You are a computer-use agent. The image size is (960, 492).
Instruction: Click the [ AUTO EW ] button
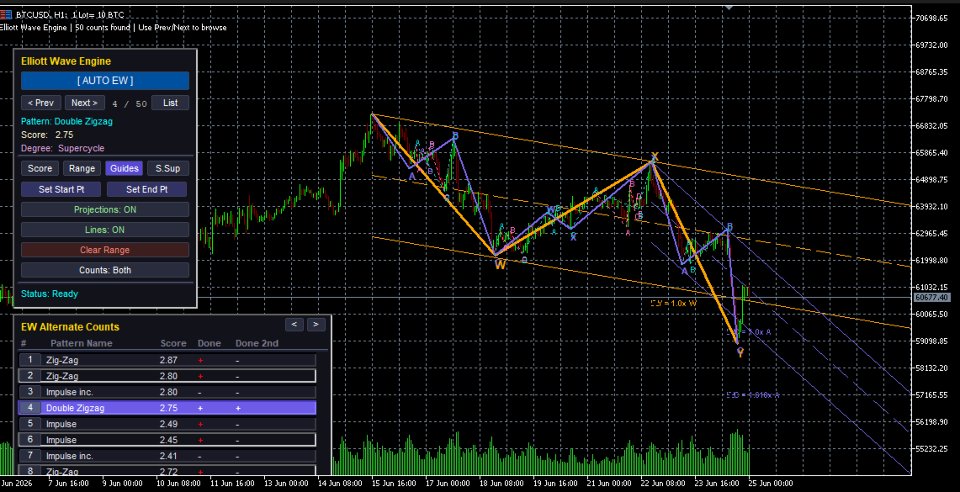point(105,81)
